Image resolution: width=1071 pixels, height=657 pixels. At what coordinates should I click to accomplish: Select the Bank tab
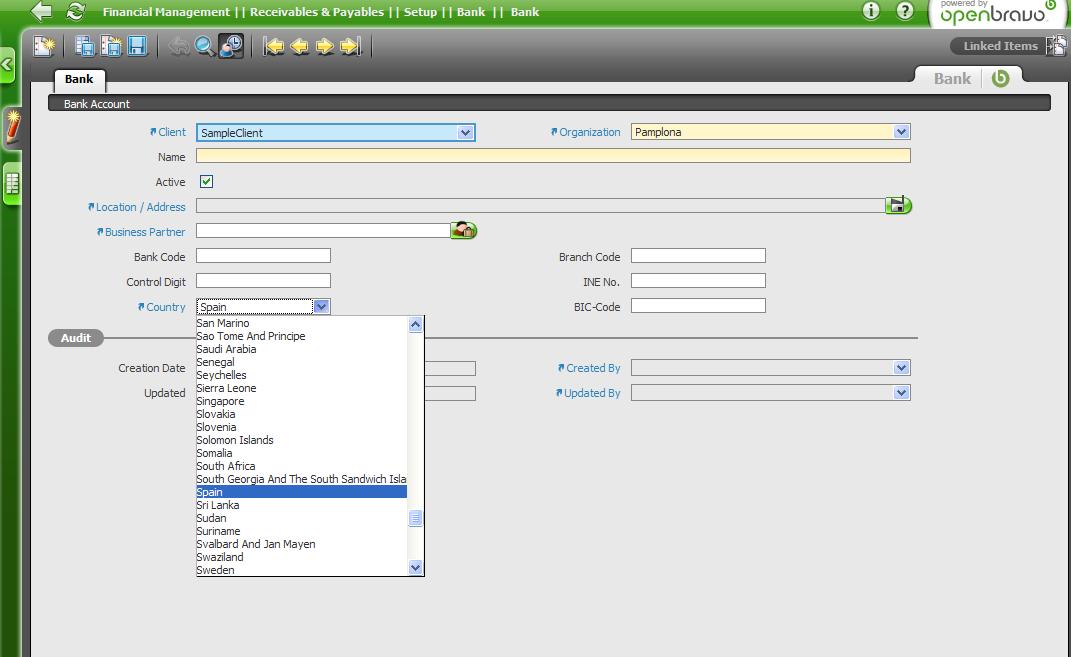pyautogui.click(x=79, y=80)
